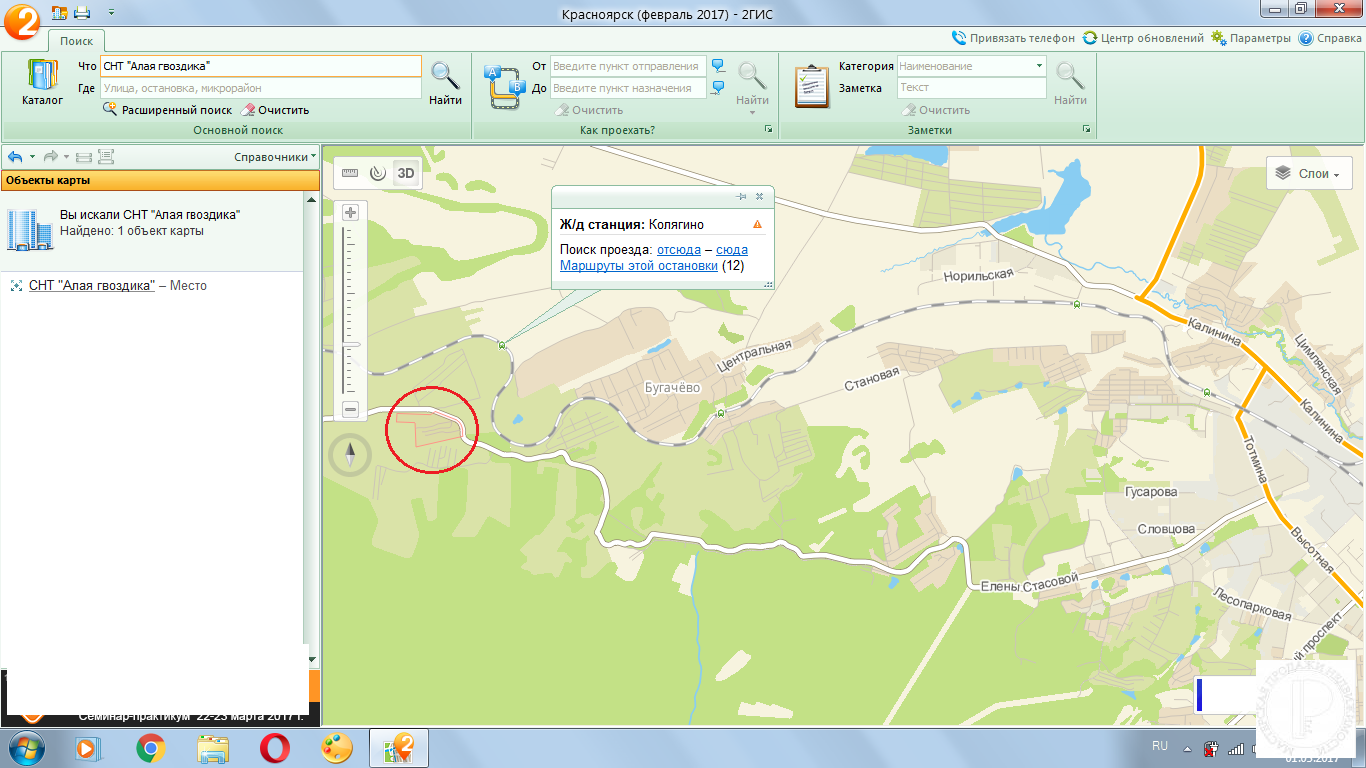
Task: Expand the arrow under route Найти button
Action: [x=752, y=113]
